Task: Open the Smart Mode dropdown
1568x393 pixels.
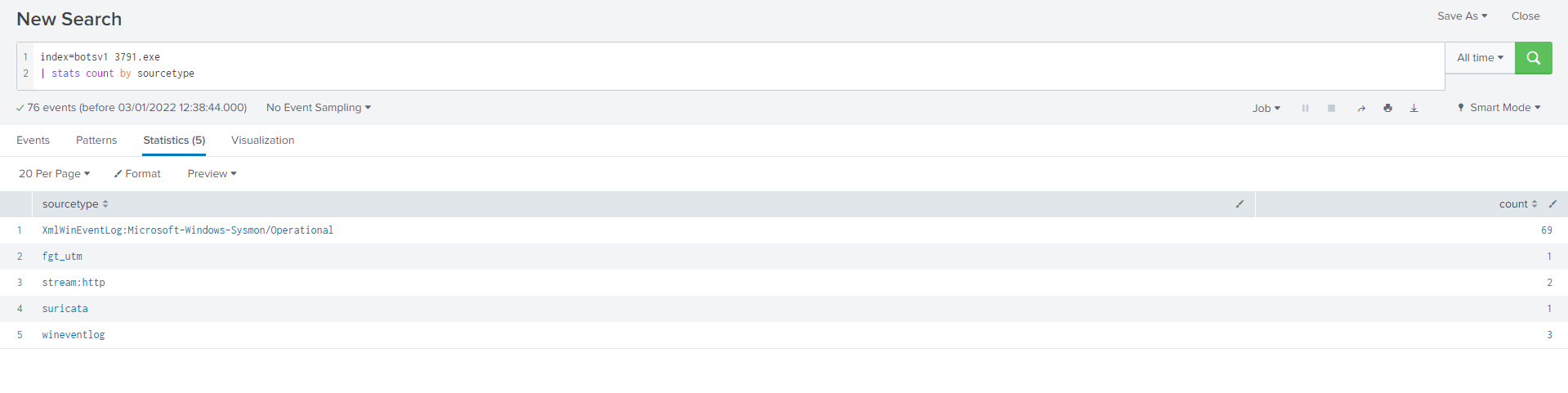Action: pyautogui.click(x=1499, y=108)
